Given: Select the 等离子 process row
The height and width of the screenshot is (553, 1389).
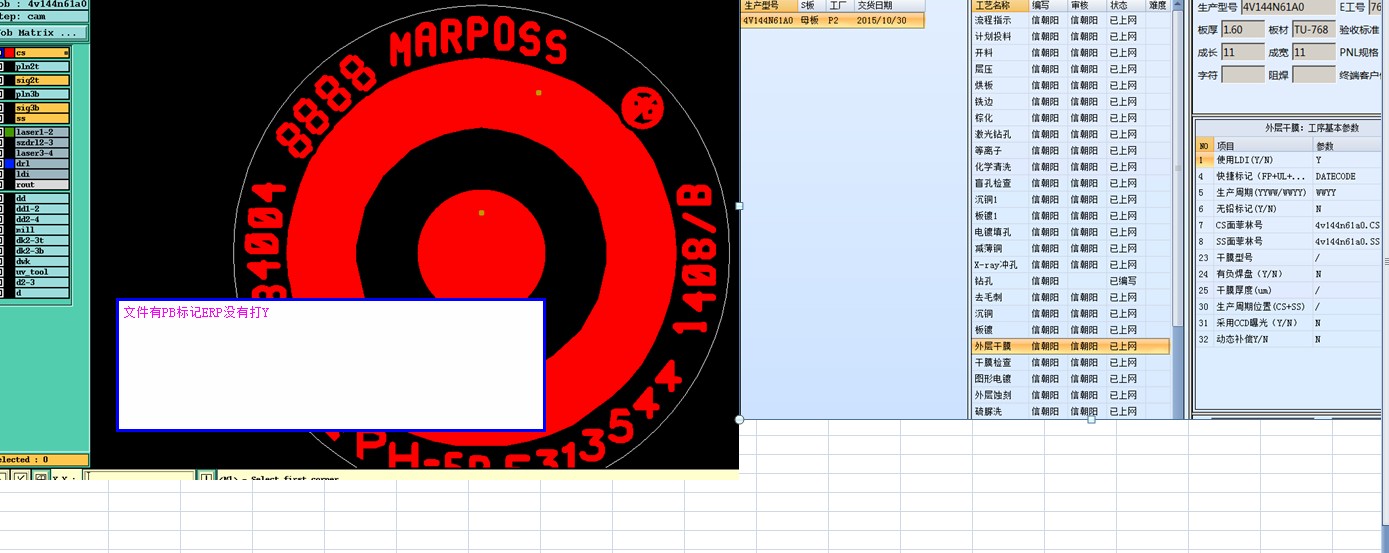Looking at the screenshot, I should click(1070, 150).
